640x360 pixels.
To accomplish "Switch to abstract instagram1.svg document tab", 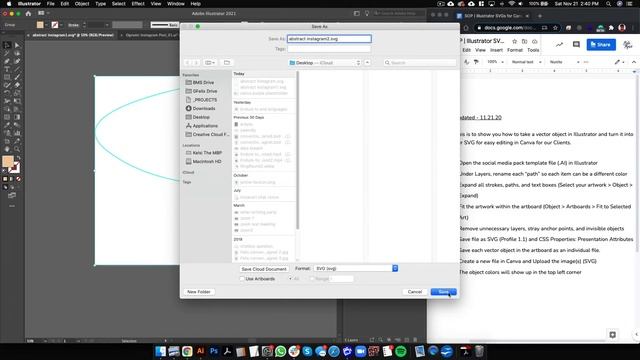I will click(x=73, y=35).
